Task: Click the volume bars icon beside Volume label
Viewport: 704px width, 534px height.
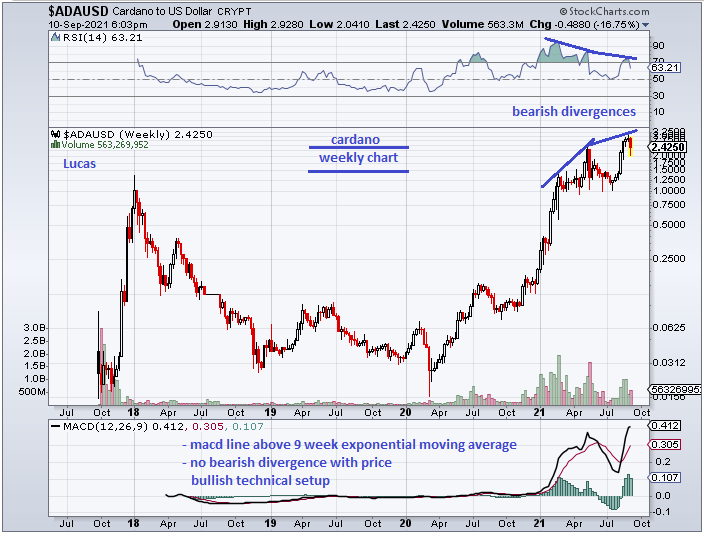Action: pos(56,145)
